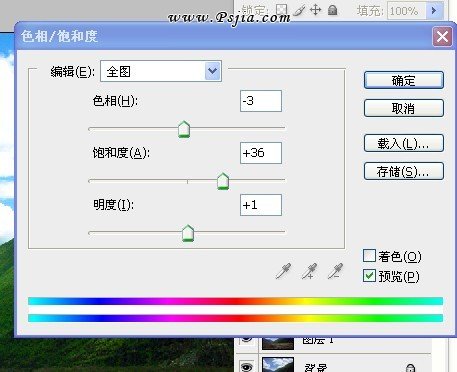Click lock transparent pixels icon in Layers panel
Image resolution: width=457 pixels, height=372 pixels.
pos(281,9)
